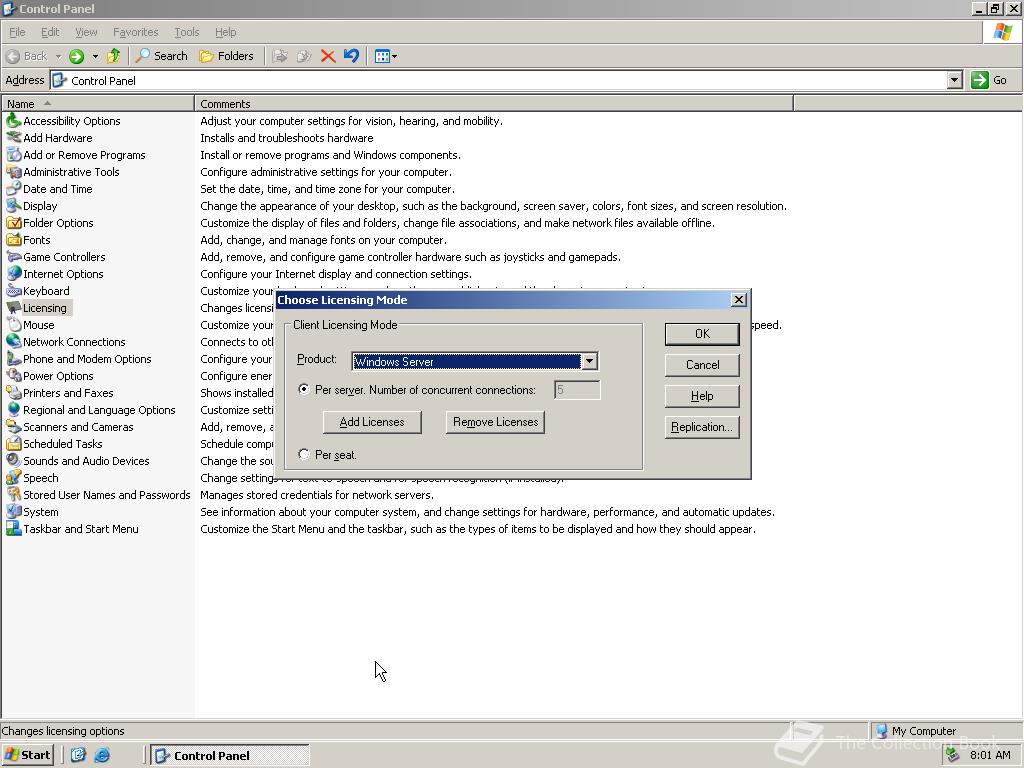Open the Back button history dropdown
Screen dimensions: 1024x768
58,56
